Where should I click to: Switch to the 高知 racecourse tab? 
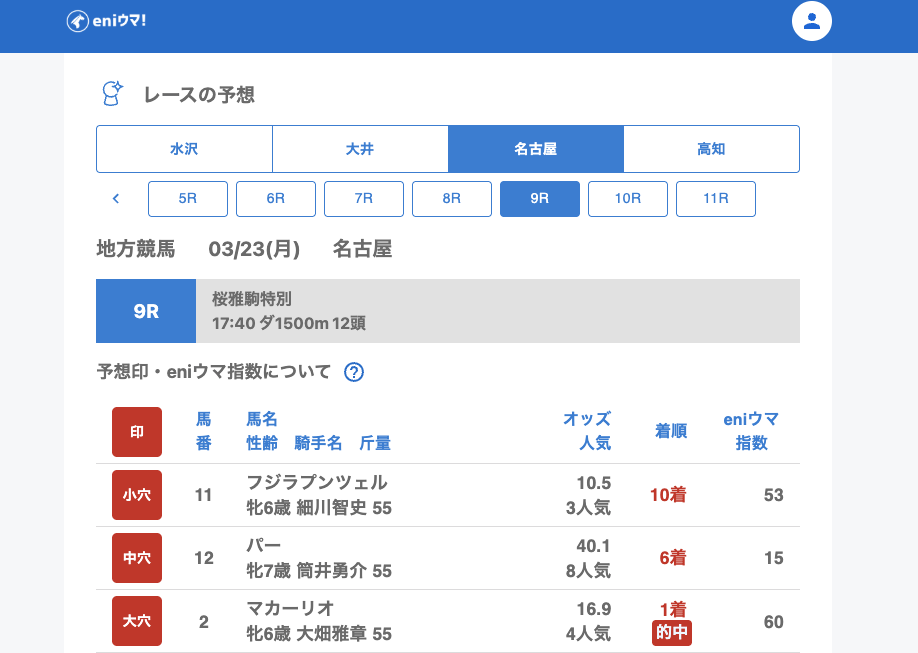point(711,149)
